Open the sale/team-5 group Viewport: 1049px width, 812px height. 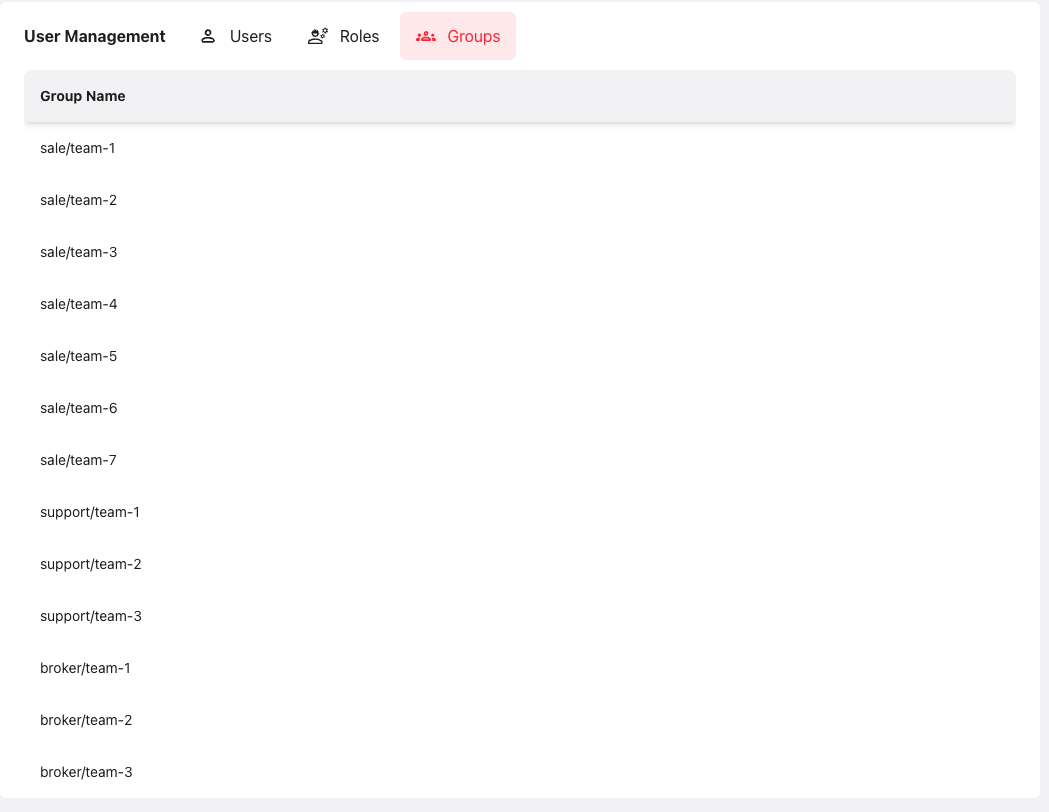pyautogui.click(x=520, y=356)
